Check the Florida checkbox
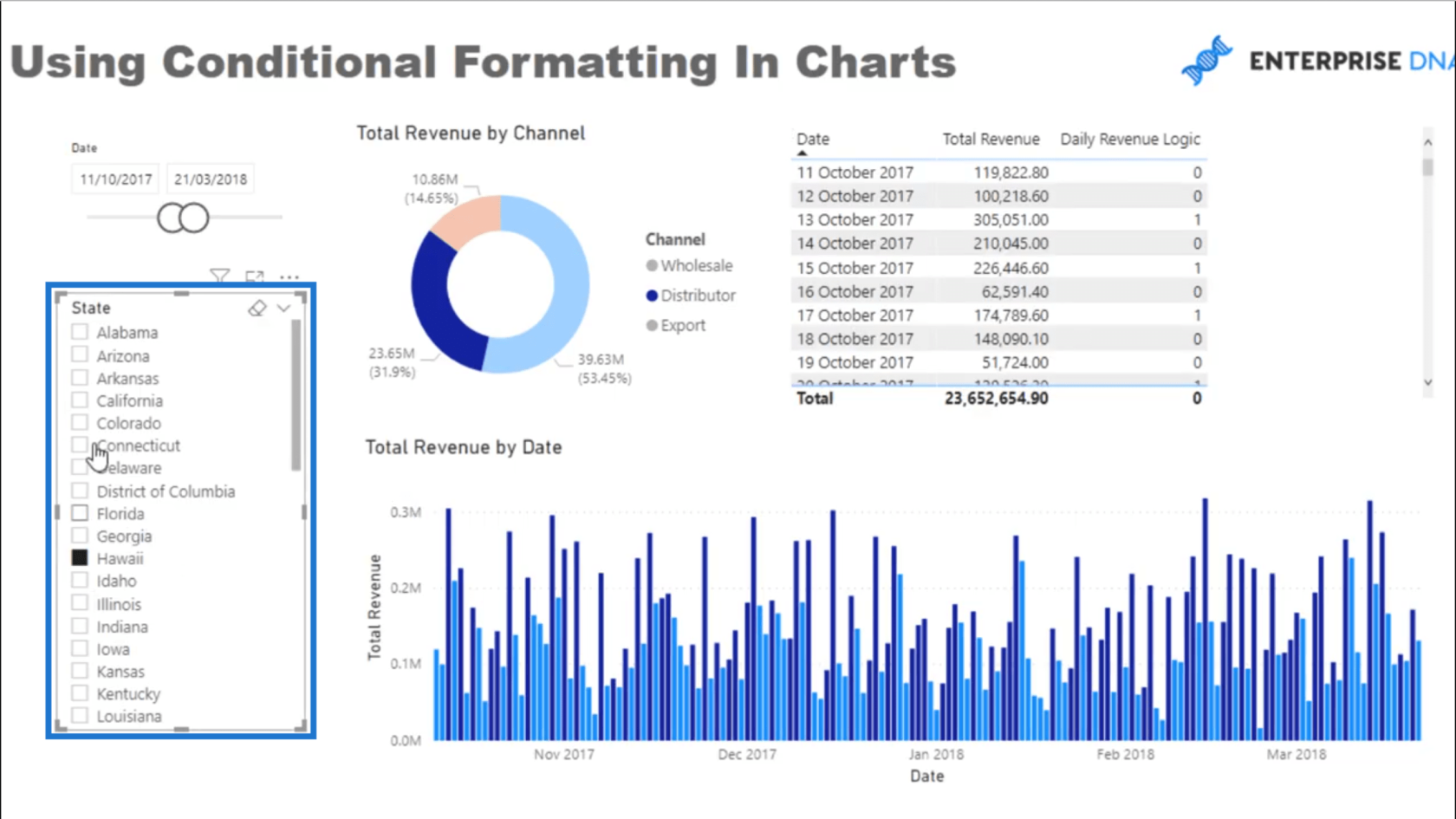 (80, 513)
